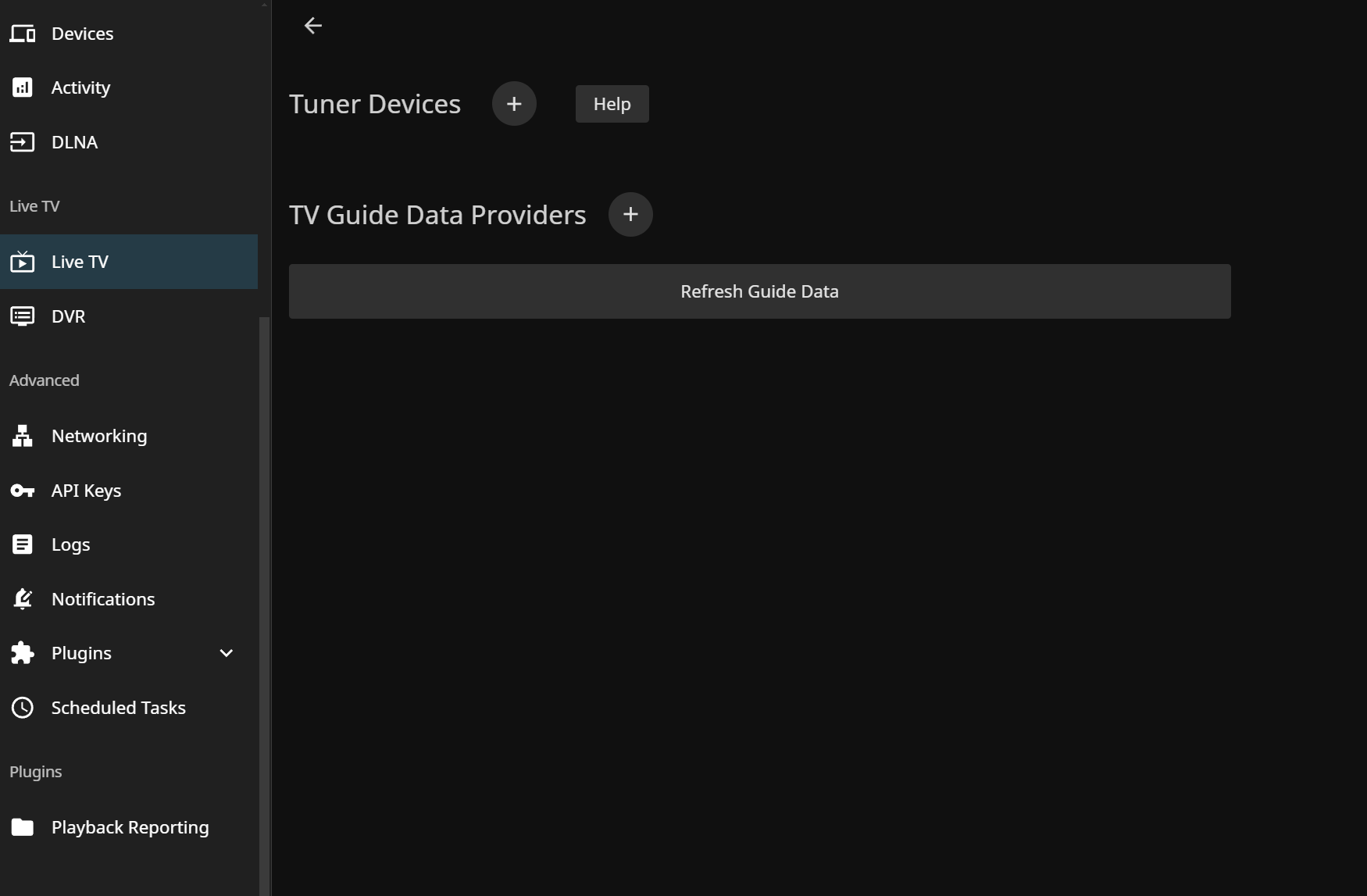Open the Activity chart icon
Viewport: 1367px width, 896px height.
(x=23, y=87)
